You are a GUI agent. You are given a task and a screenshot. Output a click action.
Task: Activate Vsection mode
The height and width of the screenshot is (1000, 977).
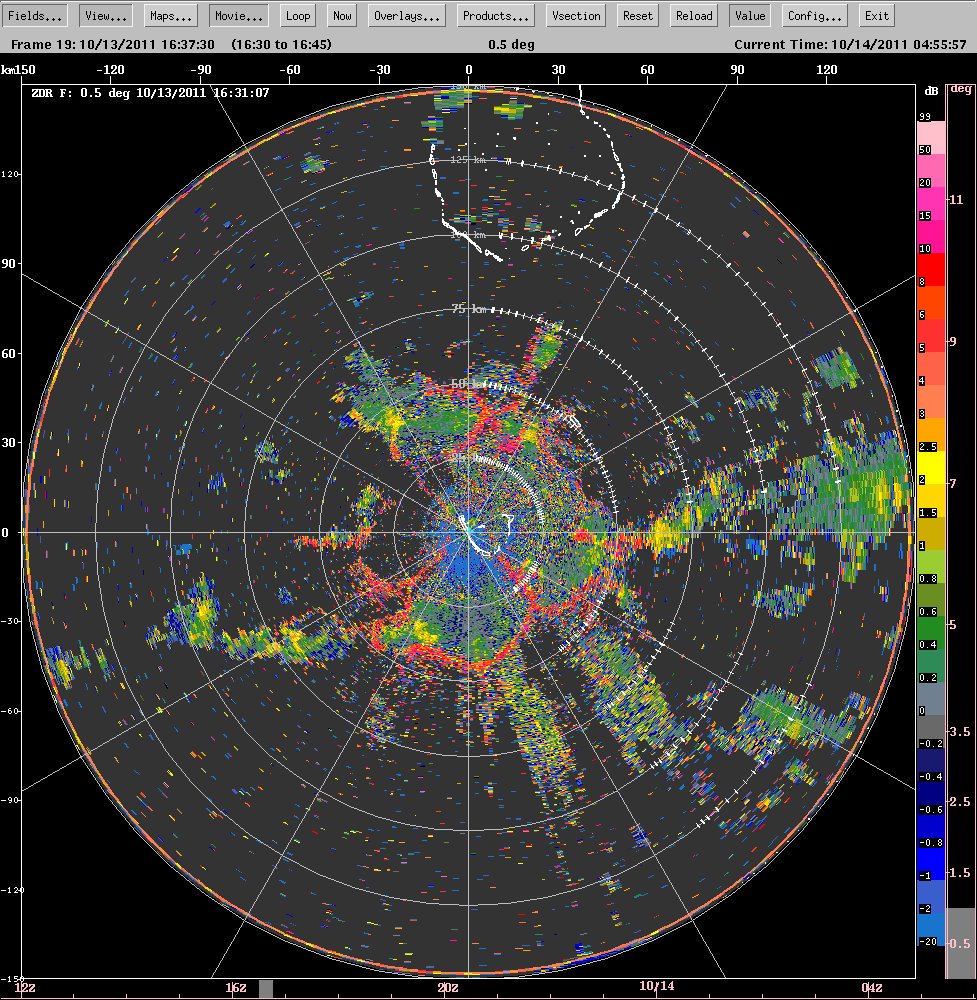[577, 16]
